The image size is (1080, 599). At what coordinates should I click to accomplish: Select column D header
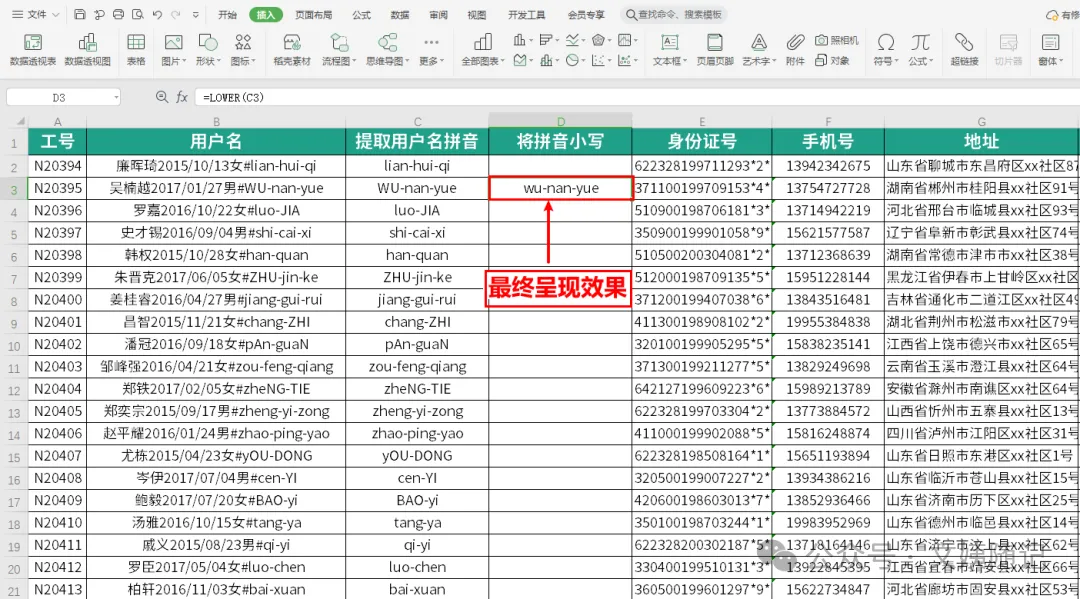561,121
